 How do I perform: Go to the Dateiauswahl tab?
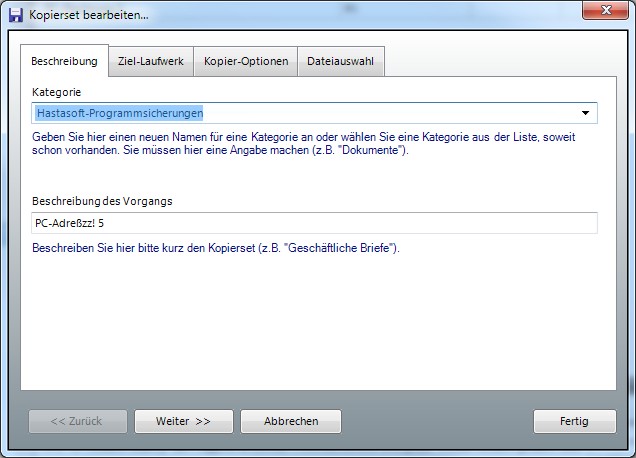340,62
